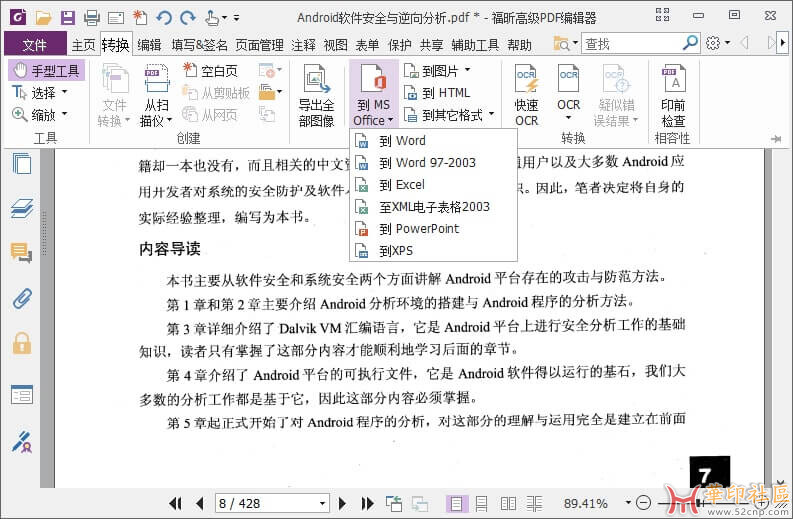Open the comments panel in sidebar
The image size is (793, 519).
[22, 252]
